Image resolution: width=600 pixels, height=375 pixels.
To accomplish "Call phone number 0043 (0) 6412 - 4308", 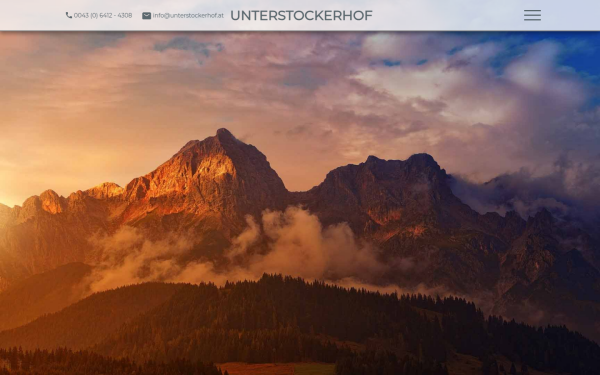I will pos(103,15).
